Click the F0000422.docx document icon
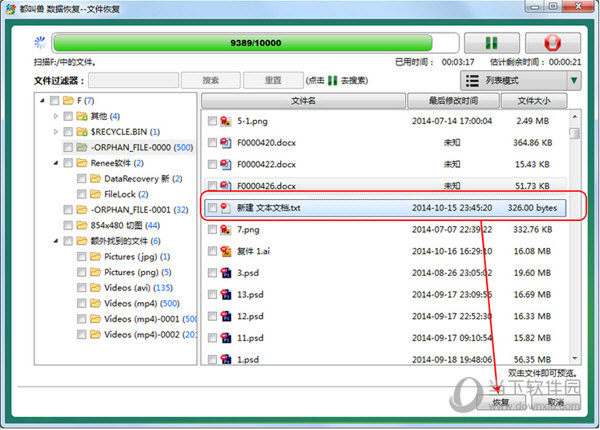The width and height of the screenshot is (600, 430). click(x=226, y=165)
